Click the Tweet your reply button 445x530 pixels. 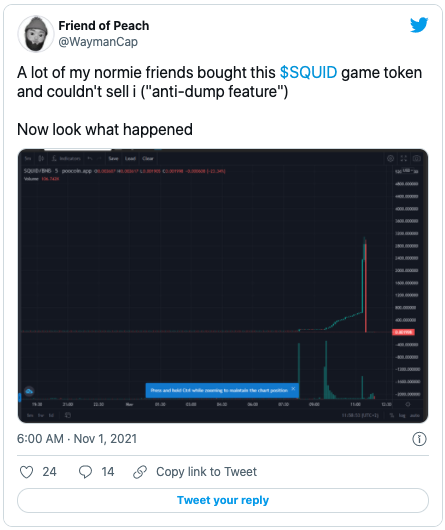tap(223, 500)
